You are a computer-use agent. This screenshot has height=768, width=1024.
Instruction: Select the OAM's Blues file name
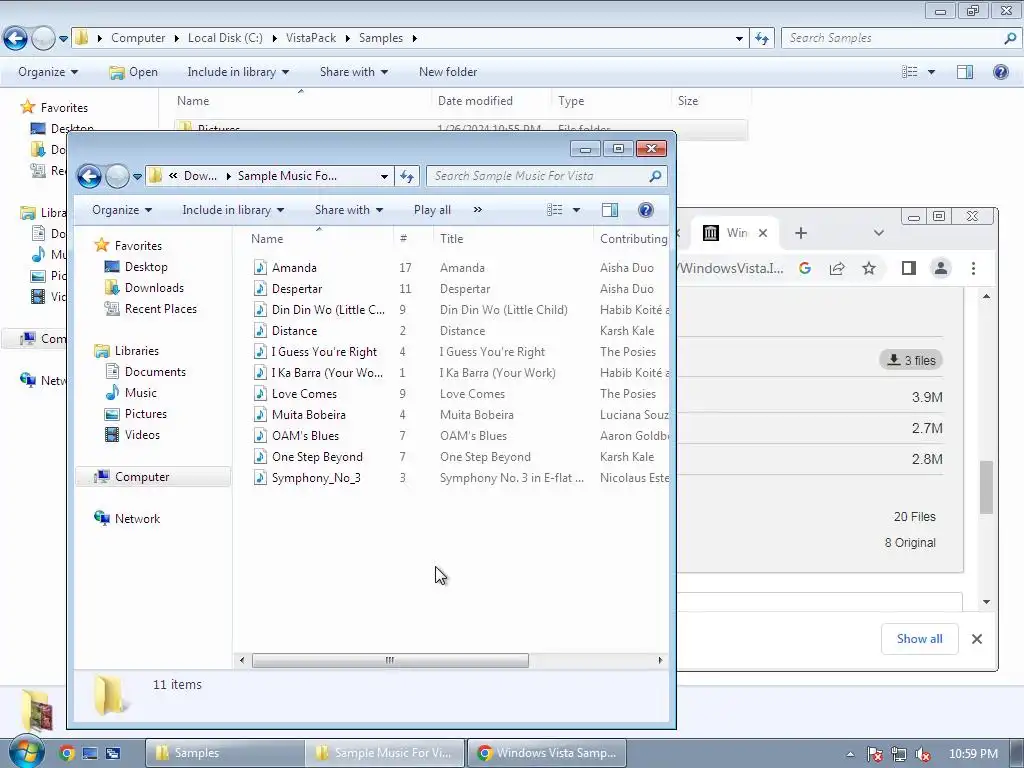click(305, 436)
